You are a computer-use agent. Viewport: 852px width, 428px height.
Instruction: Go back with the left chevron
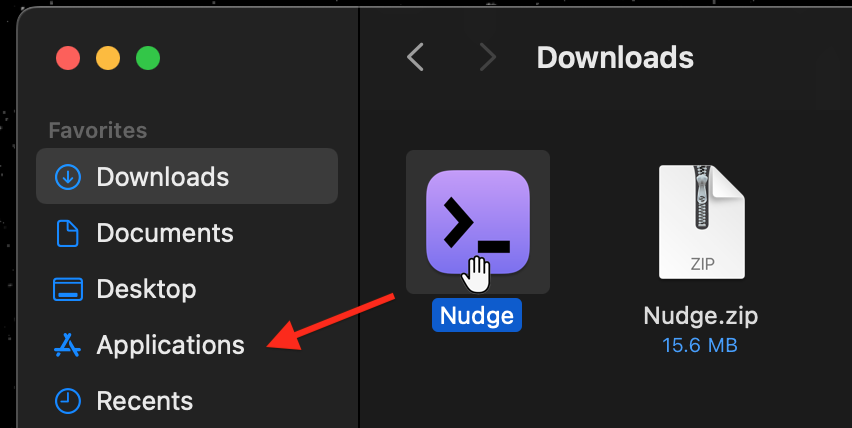coord(415,57)
